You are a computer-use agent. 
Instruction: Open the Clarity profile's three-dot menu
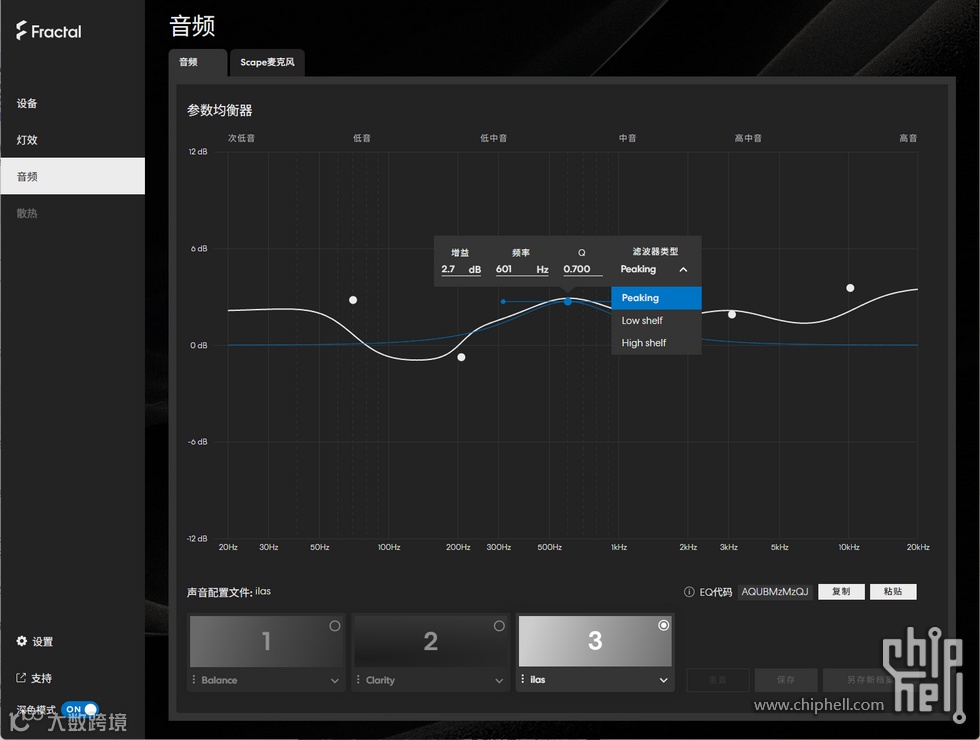358,679
